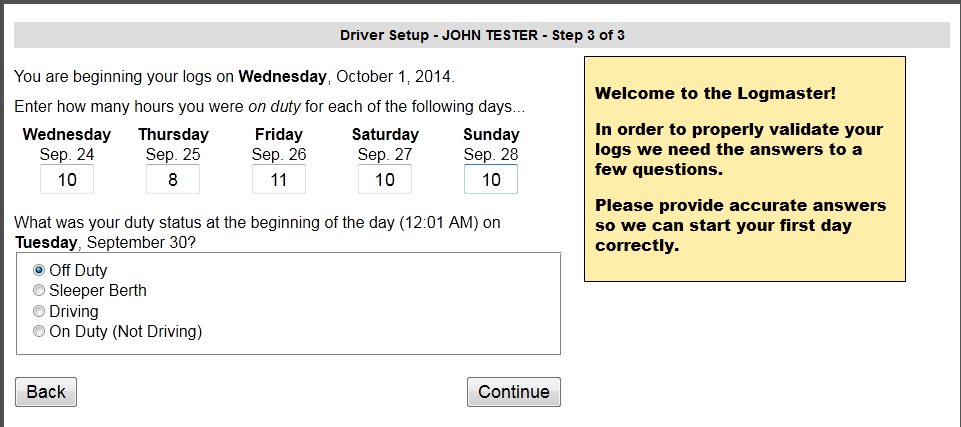This screenshot has width=961, height=427.
Task: Select the Friday Sep. 26 hours input
Action: [279, 179]
